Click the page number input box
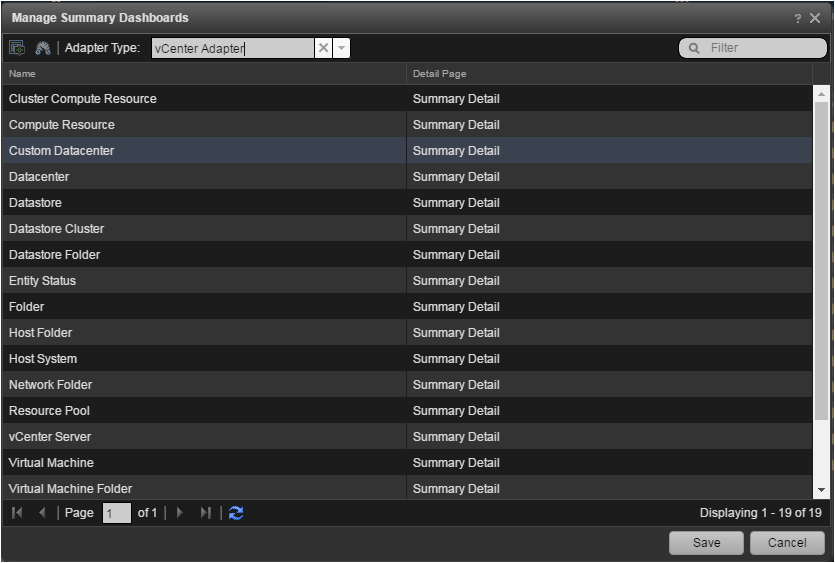This screenshot has height=563, width=835. (116, 513)
